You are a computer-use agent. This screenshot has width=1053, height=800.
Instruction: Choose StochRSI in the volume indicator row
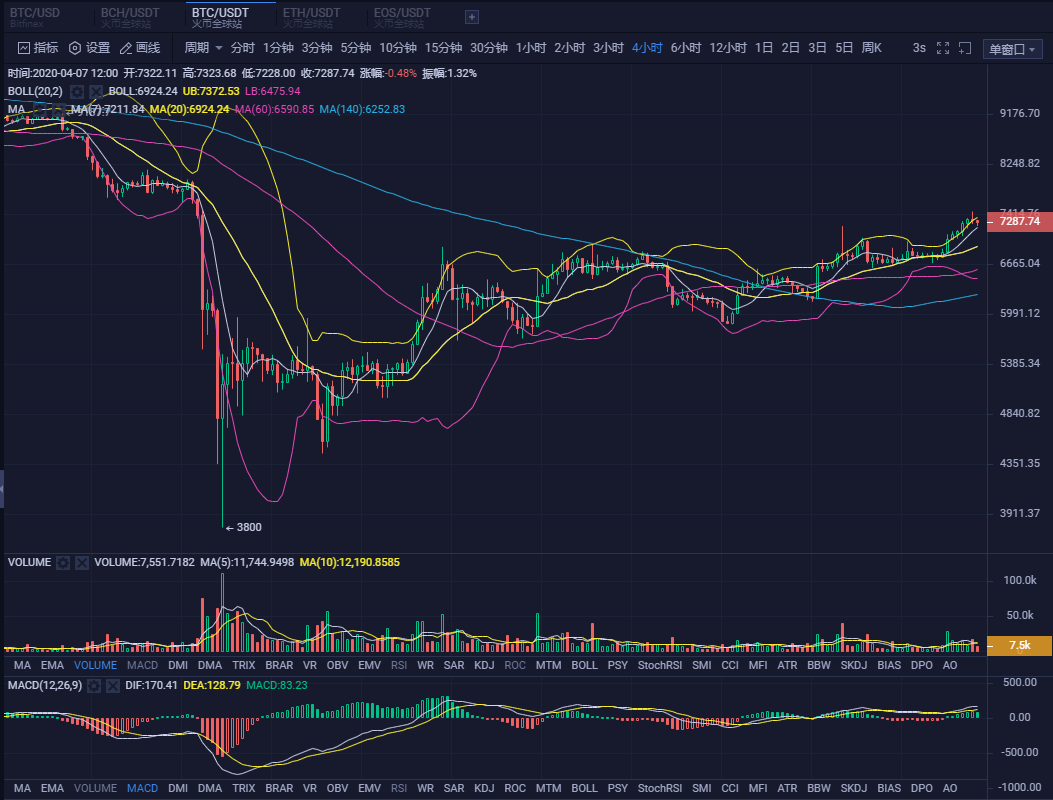point(659,665)
